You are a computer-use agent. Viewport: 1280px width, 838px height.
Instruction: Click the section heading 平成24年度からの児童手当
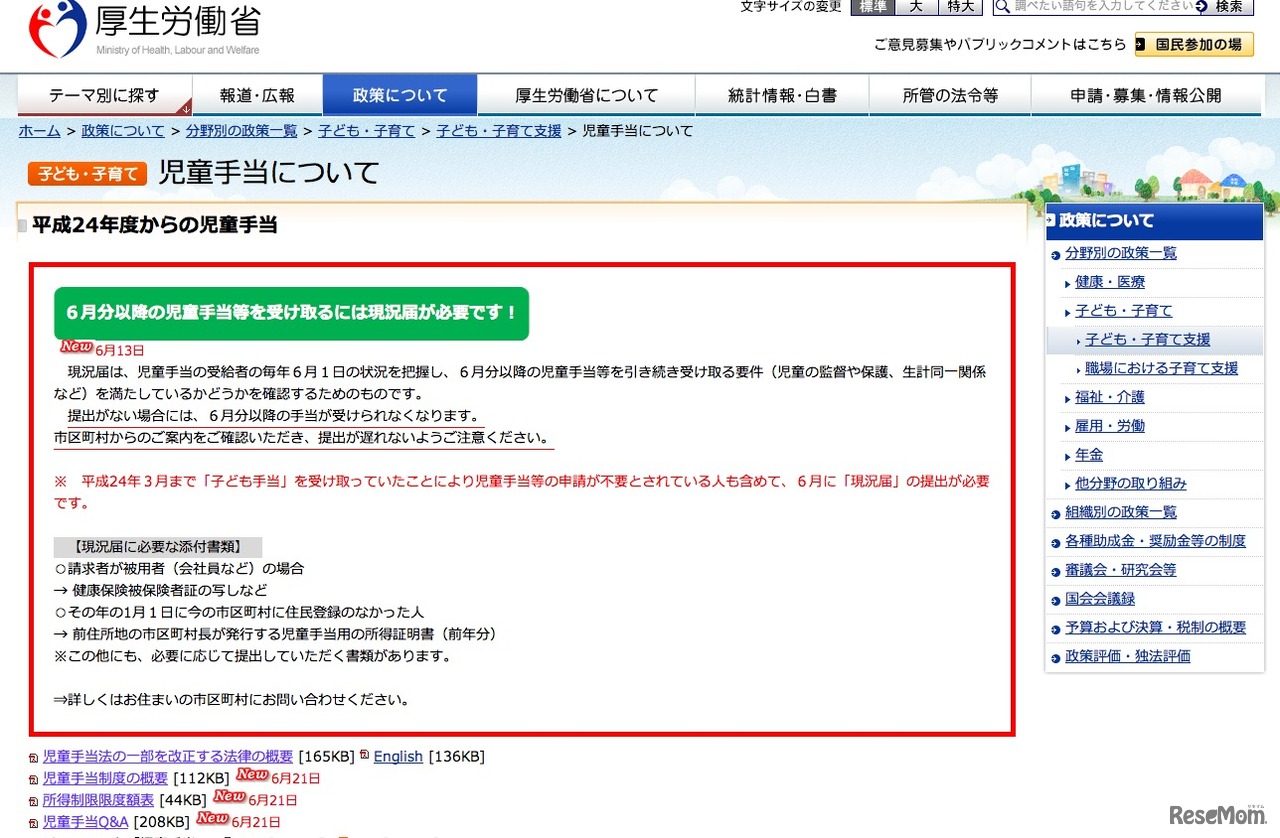point(154,226)
